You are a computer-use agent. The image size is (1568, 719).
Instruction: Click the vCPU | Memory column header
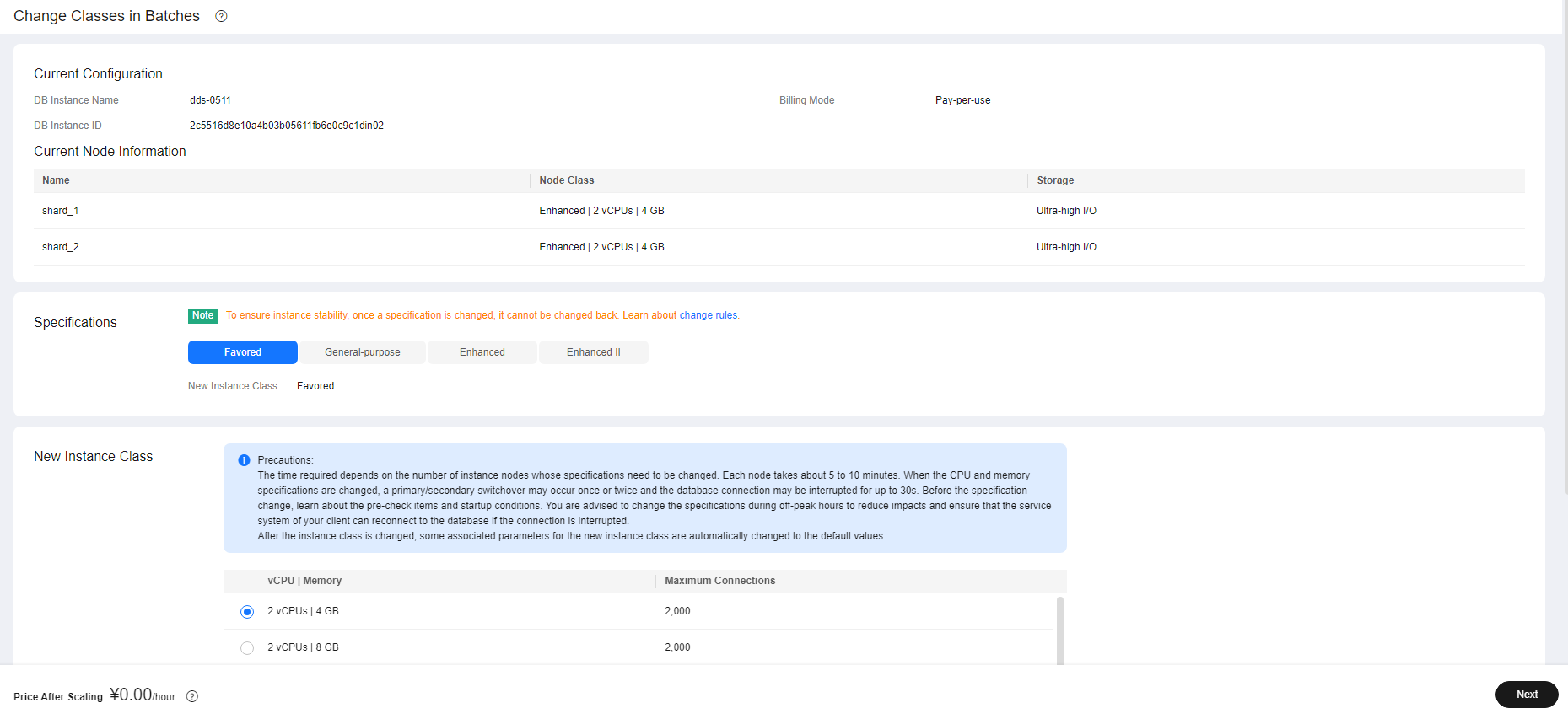click(304, 581)
